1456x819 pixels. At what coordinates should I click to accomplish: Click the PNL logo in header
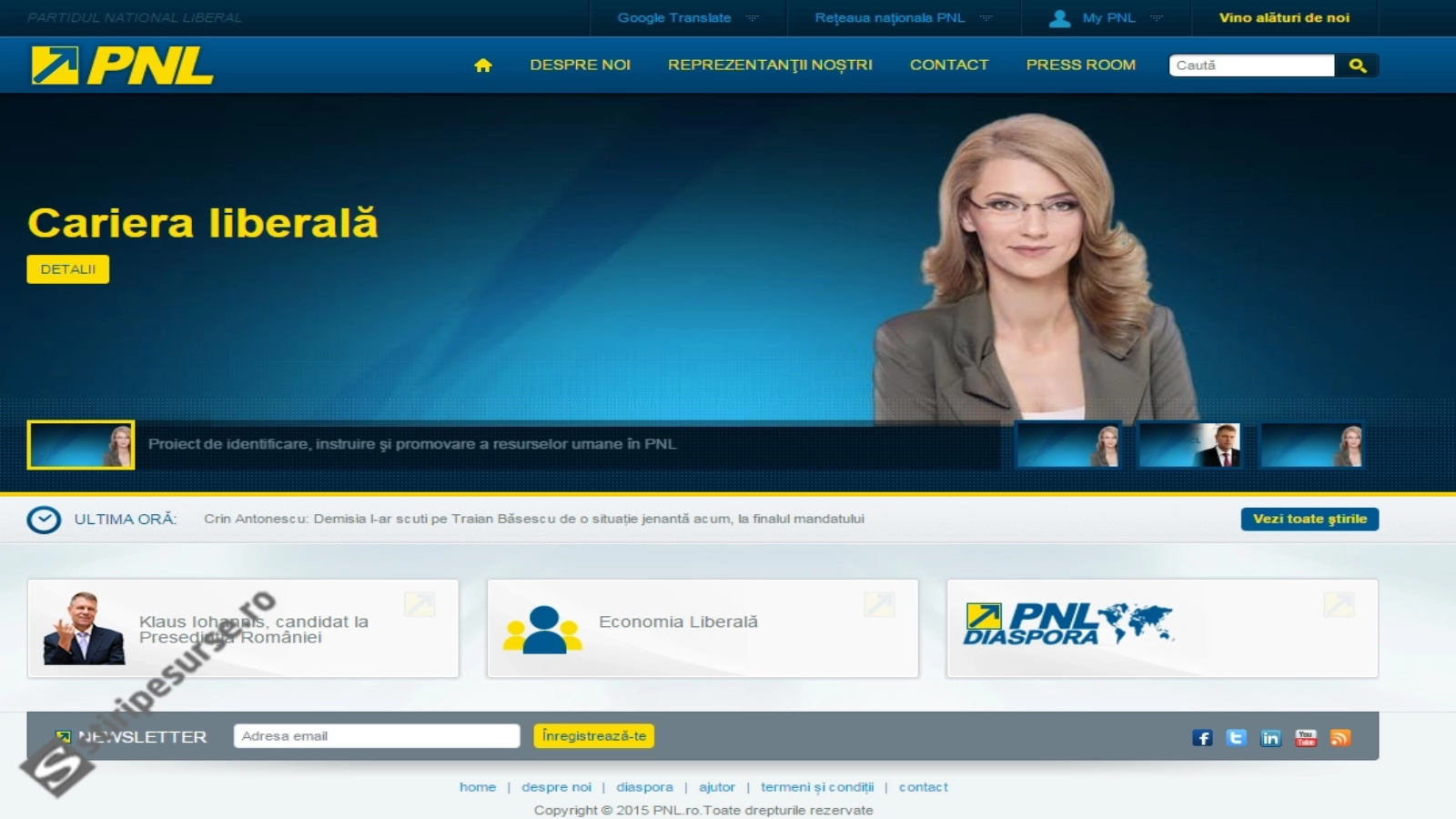click(123, 66)
